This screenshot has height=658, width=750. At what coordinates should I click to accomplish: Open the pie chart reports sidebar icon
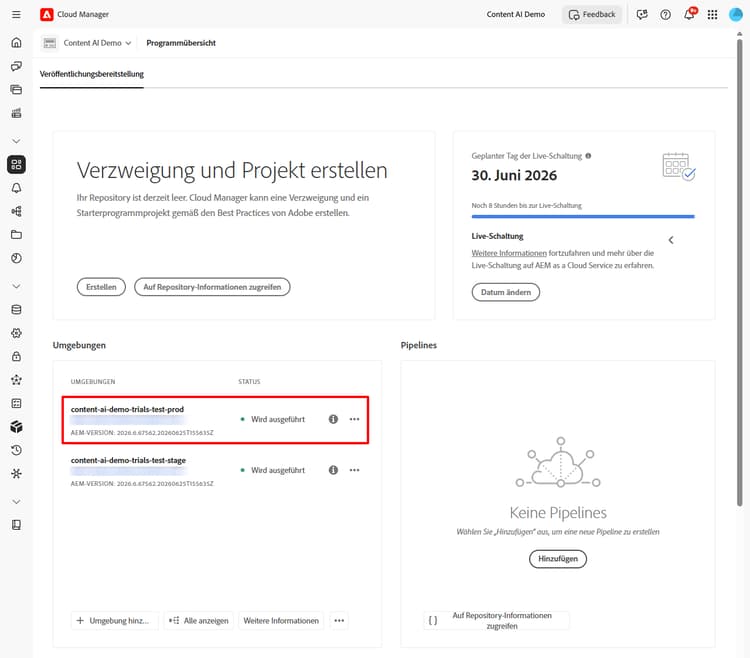coord(16,258)
